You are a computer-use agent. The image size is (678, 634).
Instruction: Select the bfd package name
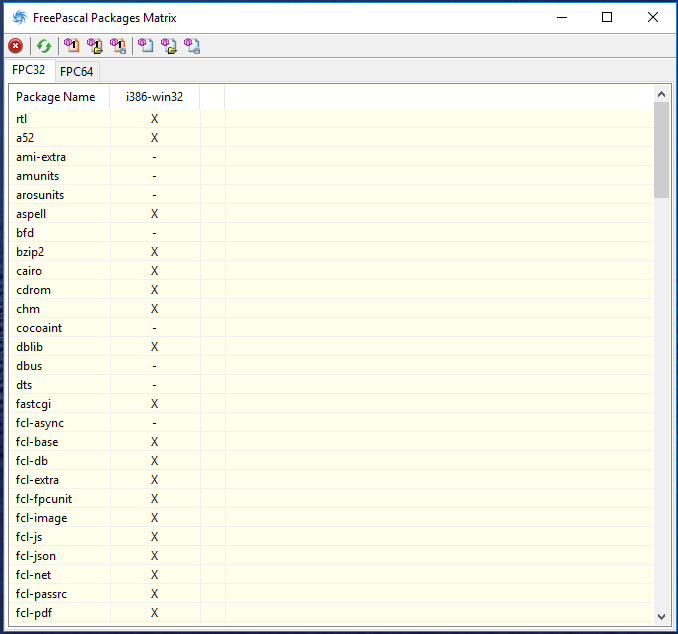click(x=25, y=233)
